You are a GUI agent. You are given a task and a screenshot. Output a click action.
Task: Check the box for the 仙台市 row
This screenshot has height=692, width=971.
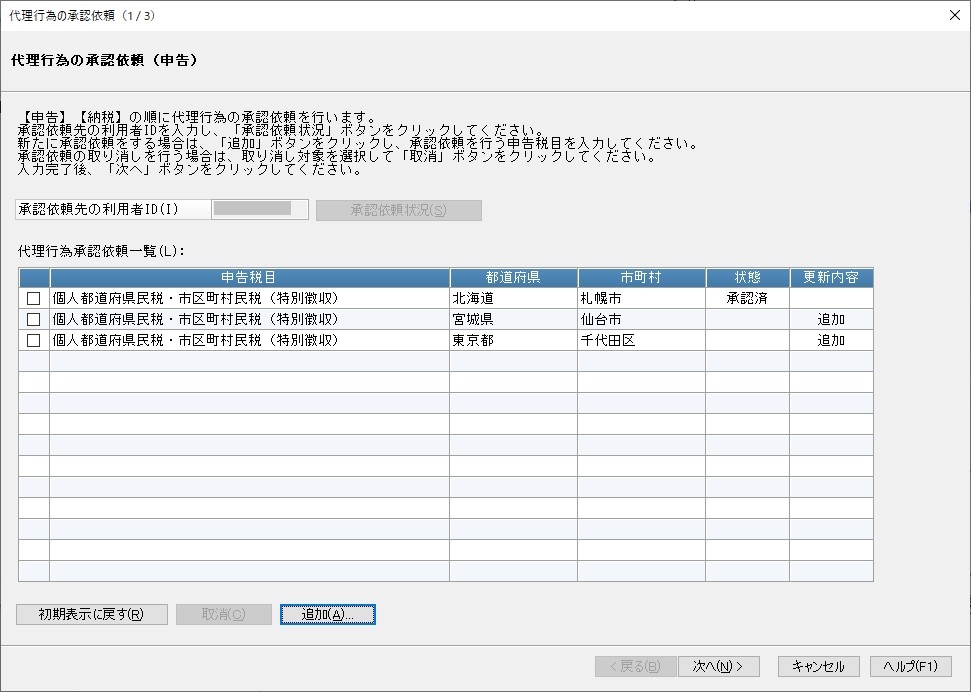[33, 320]
